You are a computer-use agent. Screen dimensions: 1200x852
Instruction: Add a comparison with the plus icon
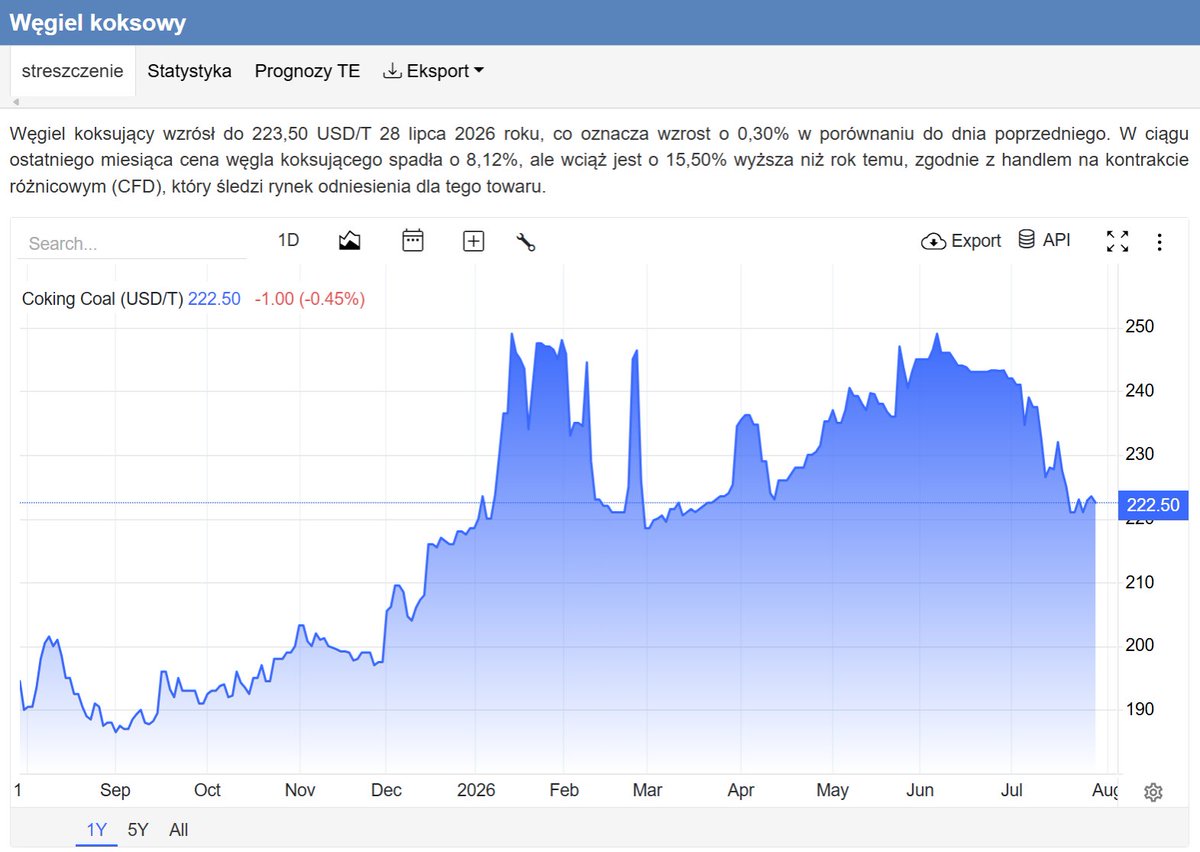(x=473, y=241)
